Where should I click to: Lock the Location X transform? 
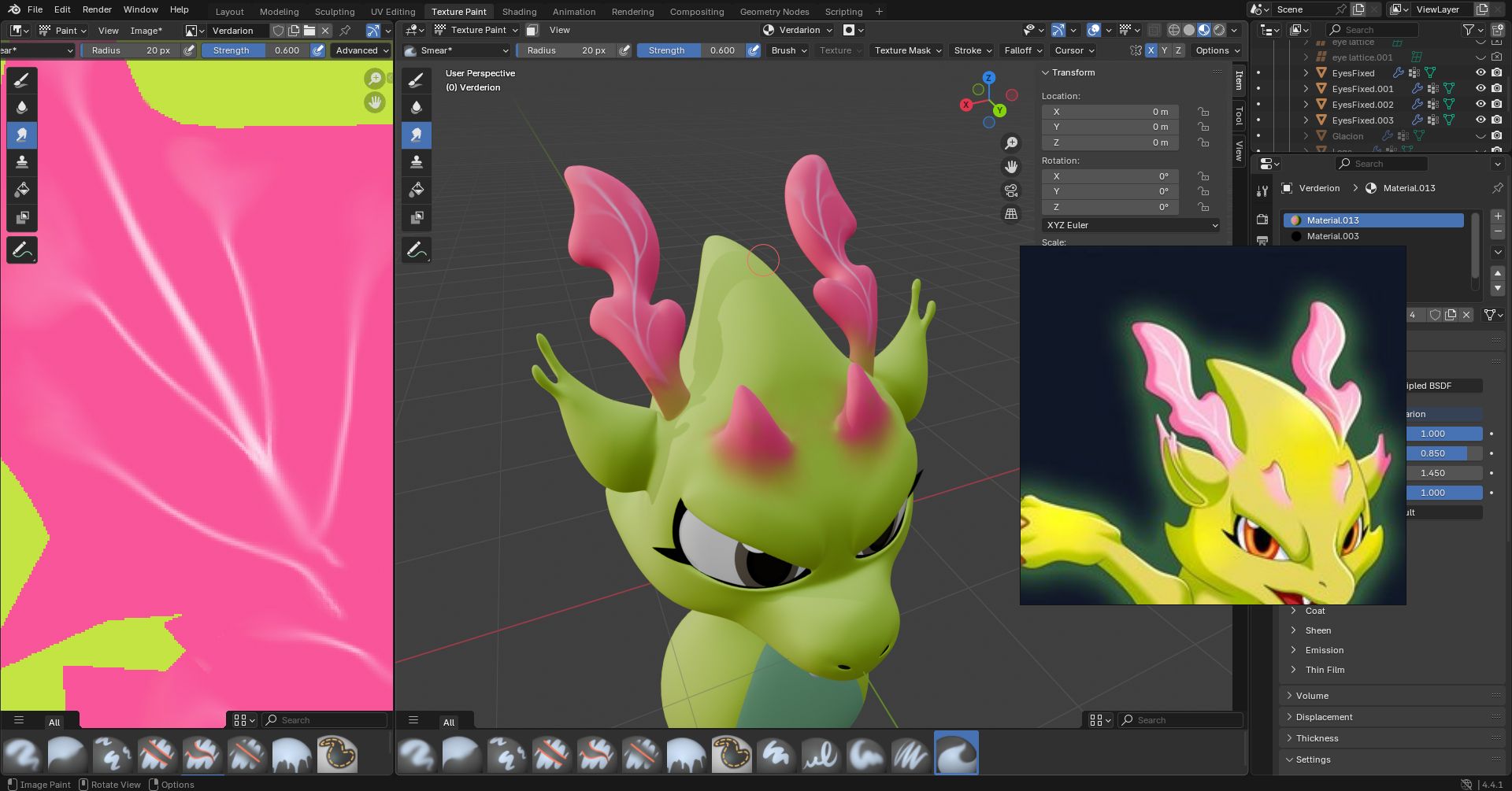pyautogui.click(x=1203, y=112)
